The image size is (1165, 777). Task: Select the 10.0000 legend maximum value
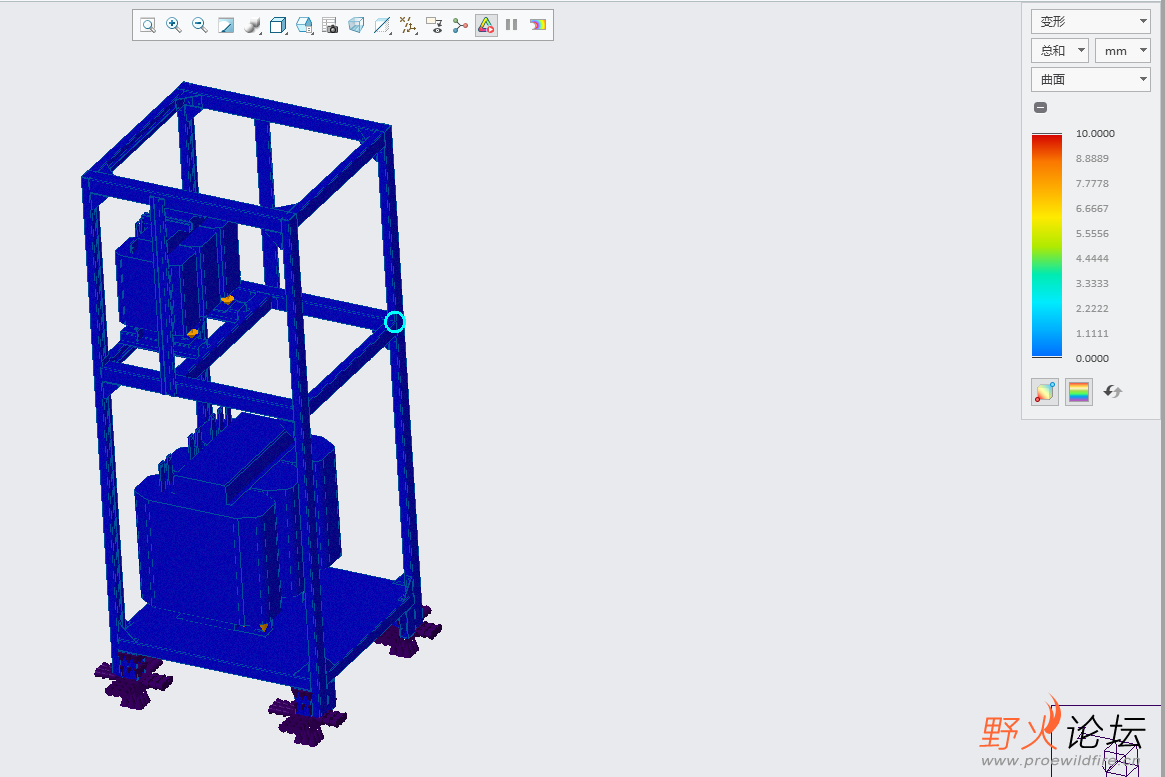[1095, 134]
